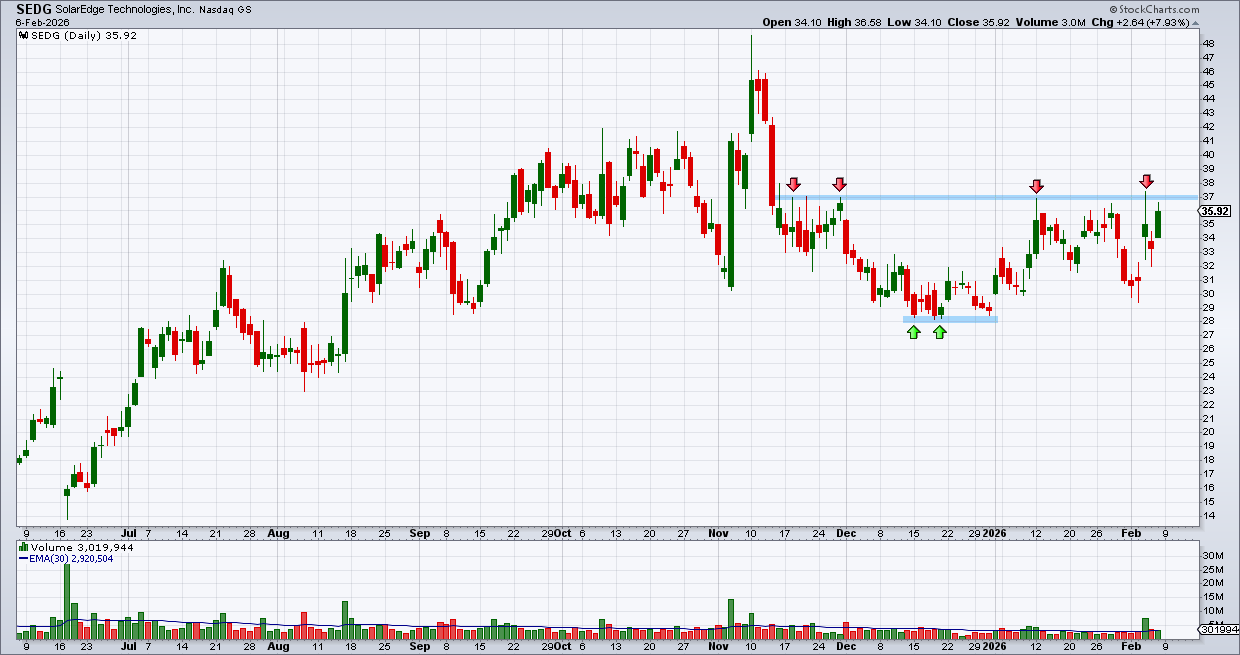Click the candlestick icon beside SEDG (Daily)
The image size is (1240, 655).
pos(23,34)
